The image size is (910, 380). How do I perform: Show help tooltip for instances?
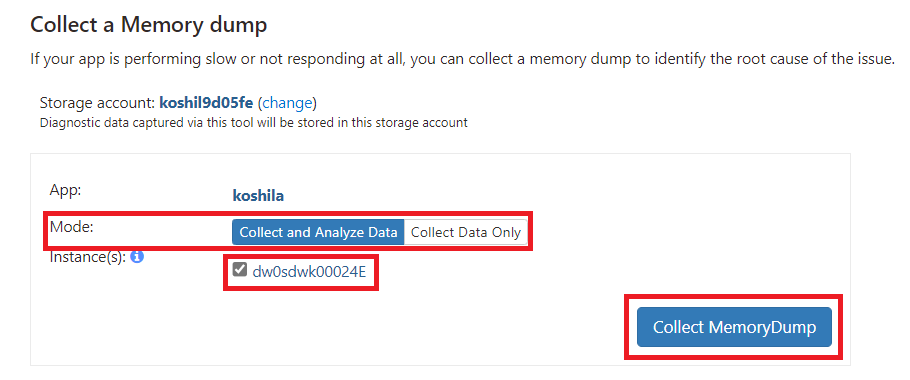coord(137,256)
